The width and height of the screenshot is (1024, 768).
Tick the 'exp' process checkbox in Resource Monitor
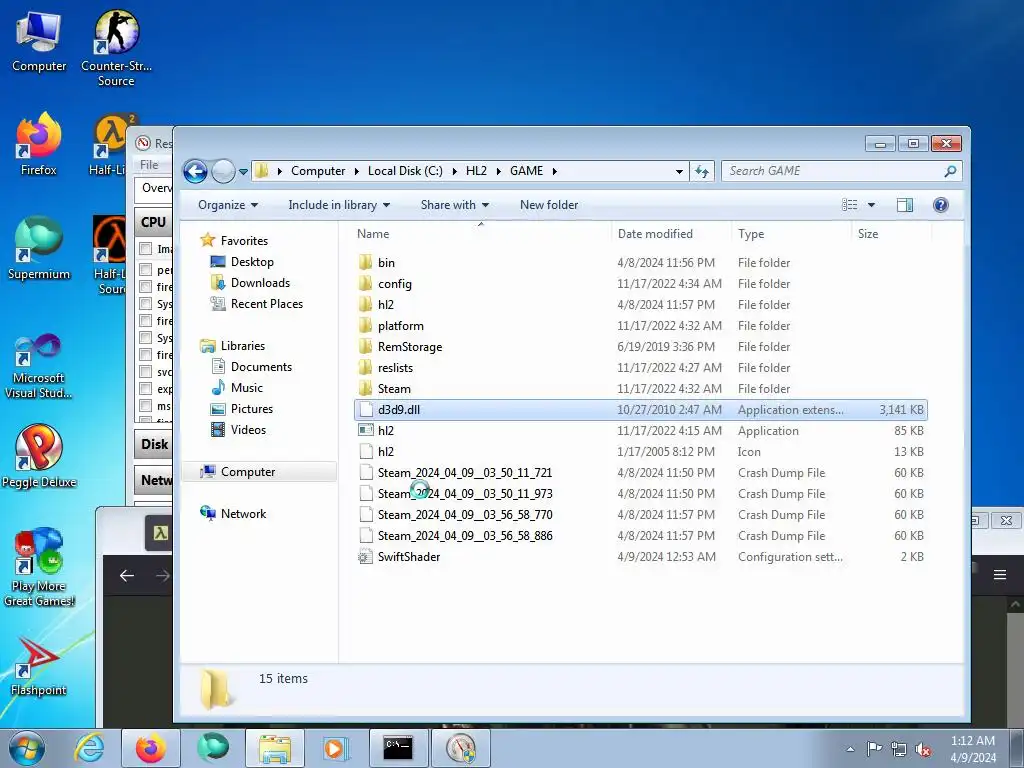pos(146,389)
